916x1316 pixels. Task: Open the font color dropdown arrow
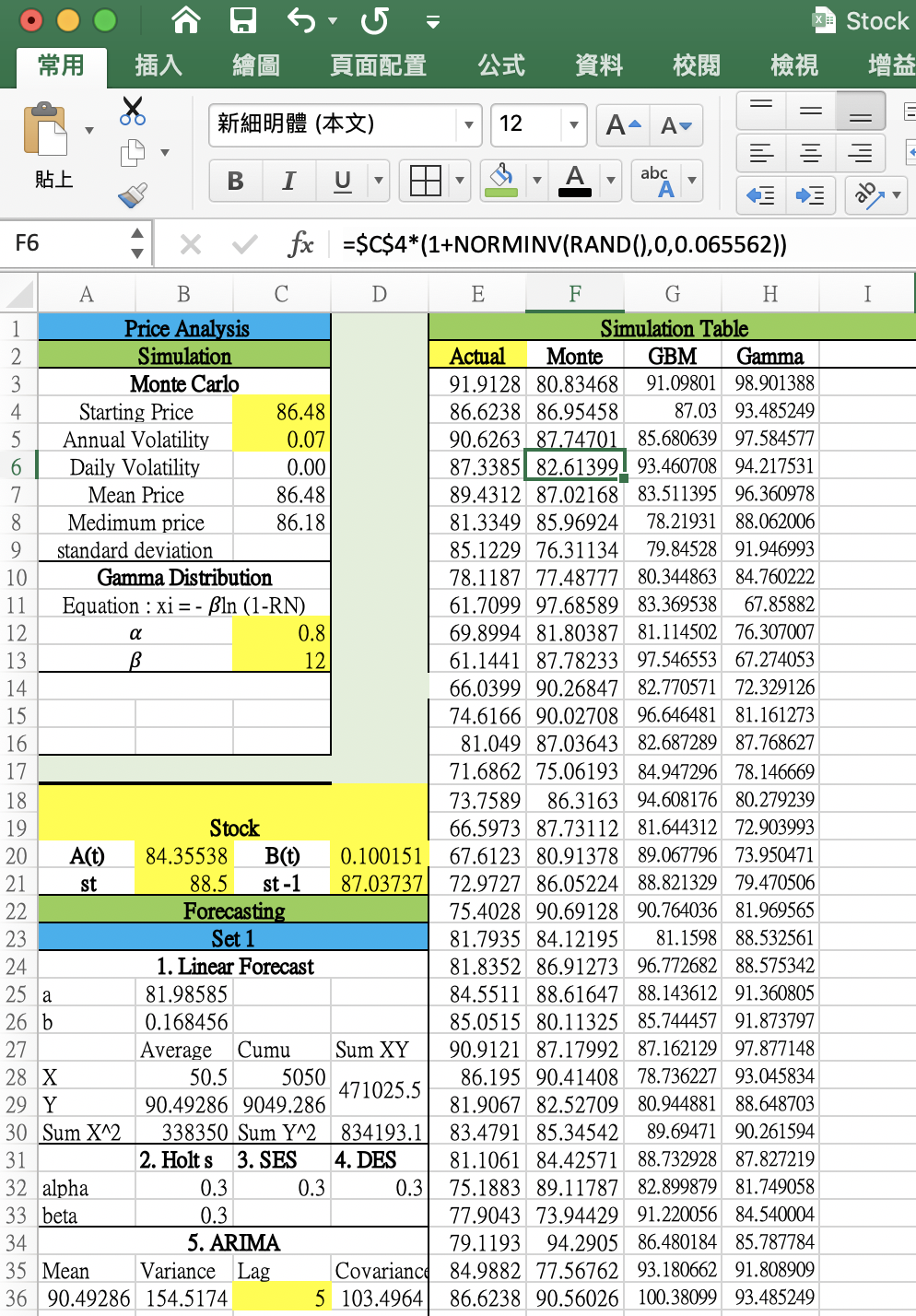(x=610, y=181)
